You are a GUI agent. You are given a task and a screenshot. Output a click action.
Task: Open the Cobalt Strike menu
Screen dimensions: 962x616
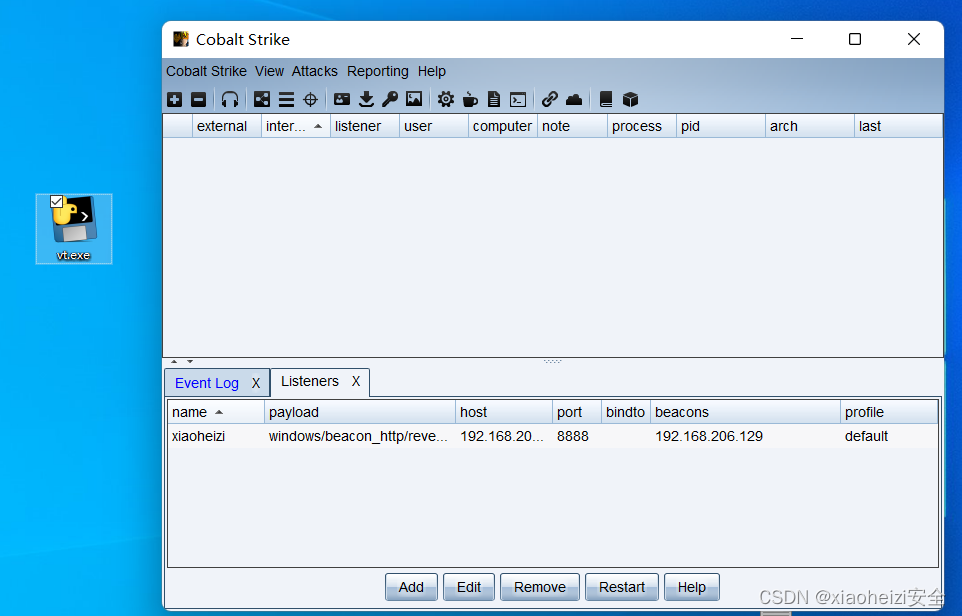pyautogui.click(x=206, y=71)
